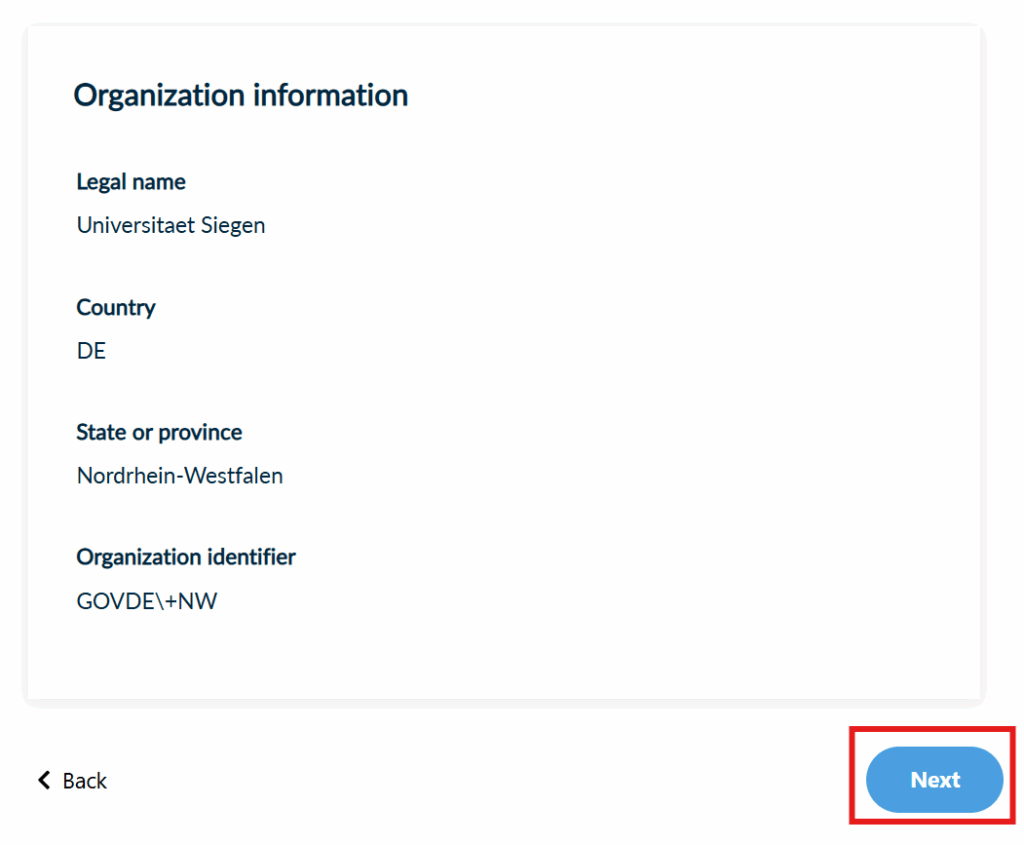Click the Next button
Screen dimensions: 1024x845
[934, 780]
